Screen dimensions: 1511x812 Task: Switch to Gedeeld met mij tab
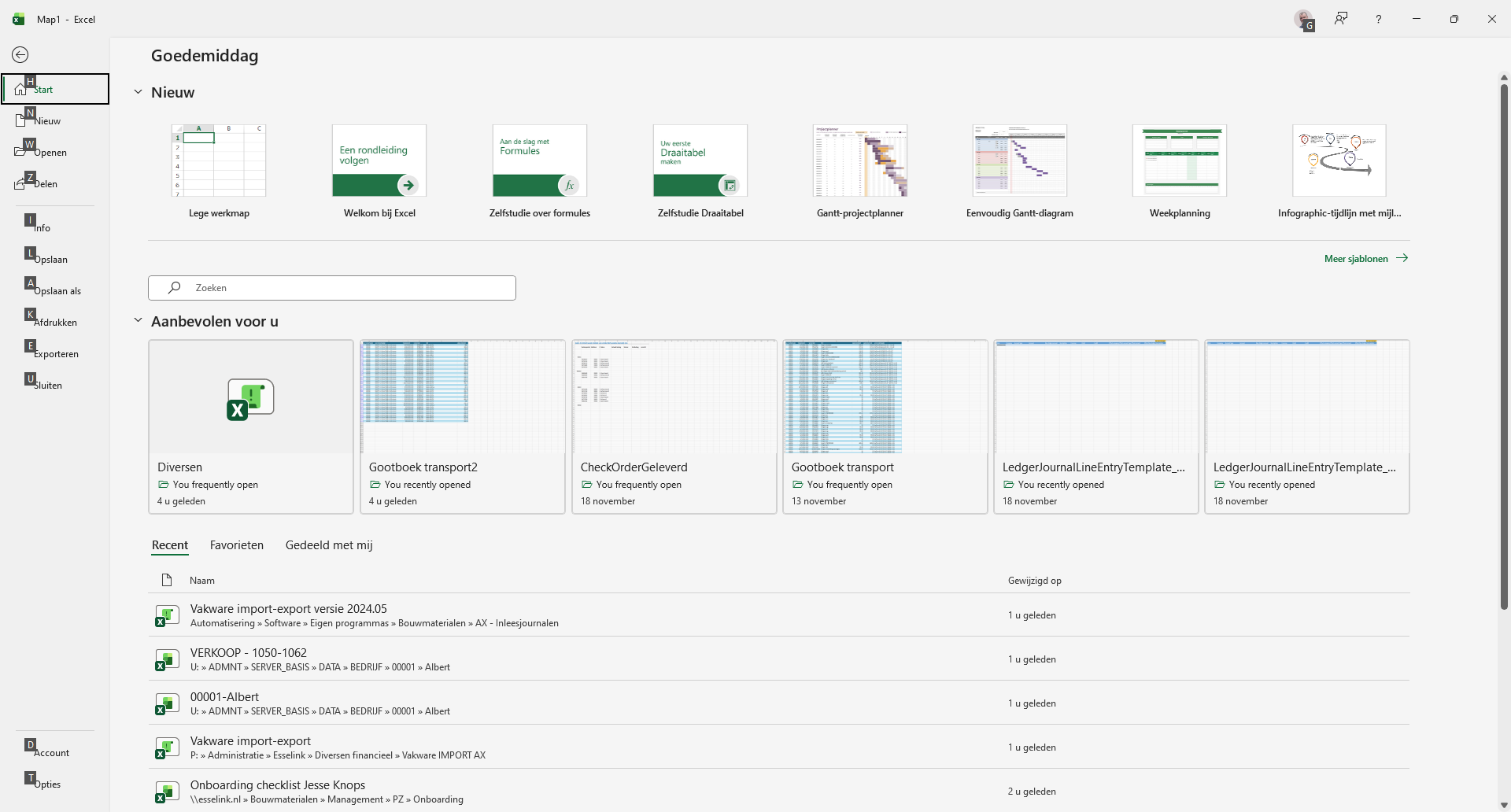pos(329,545)
